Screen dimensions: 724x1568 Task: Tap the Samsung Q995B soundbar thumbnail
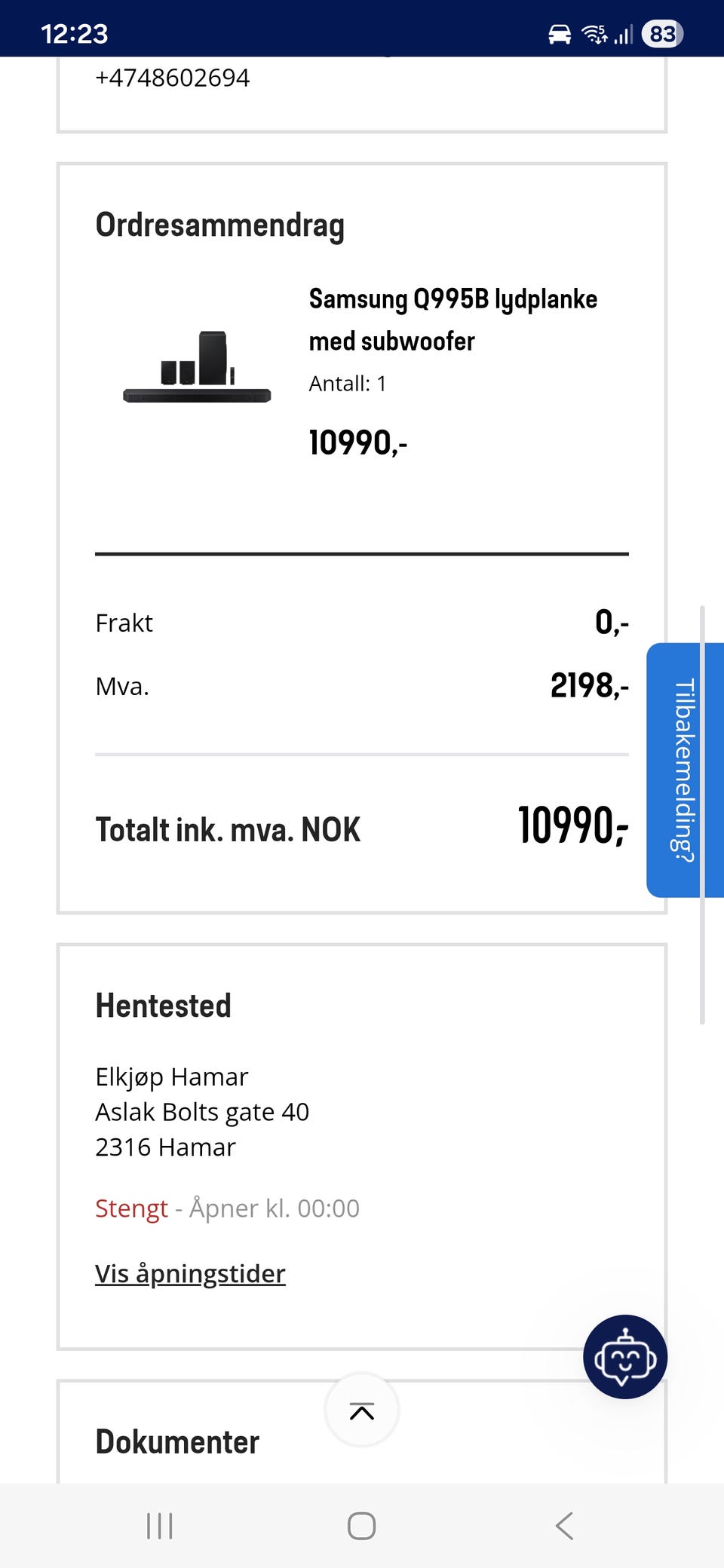[x=197, y=366]
